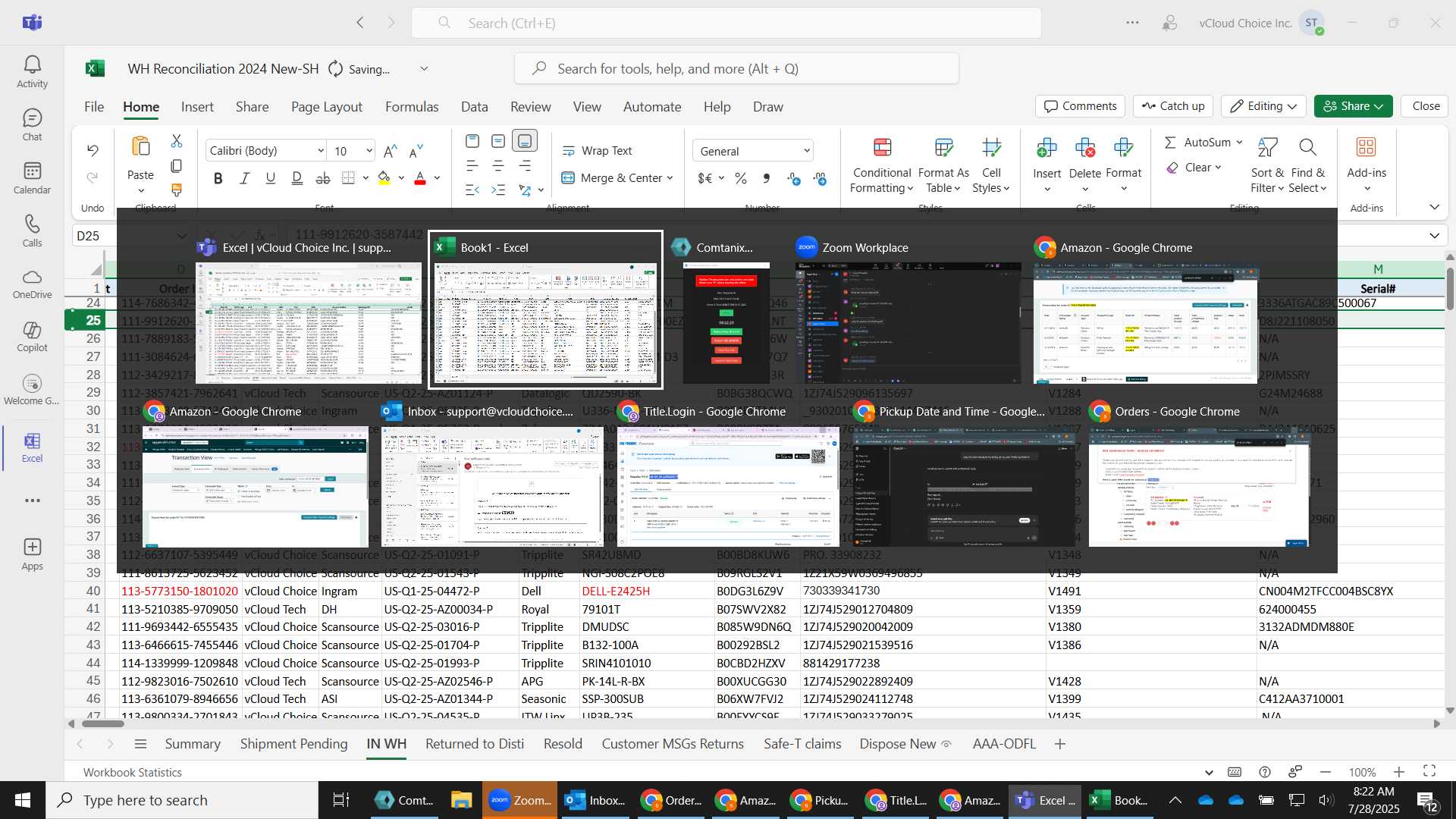Open Chat in Teams sidebar

point(32,125)
